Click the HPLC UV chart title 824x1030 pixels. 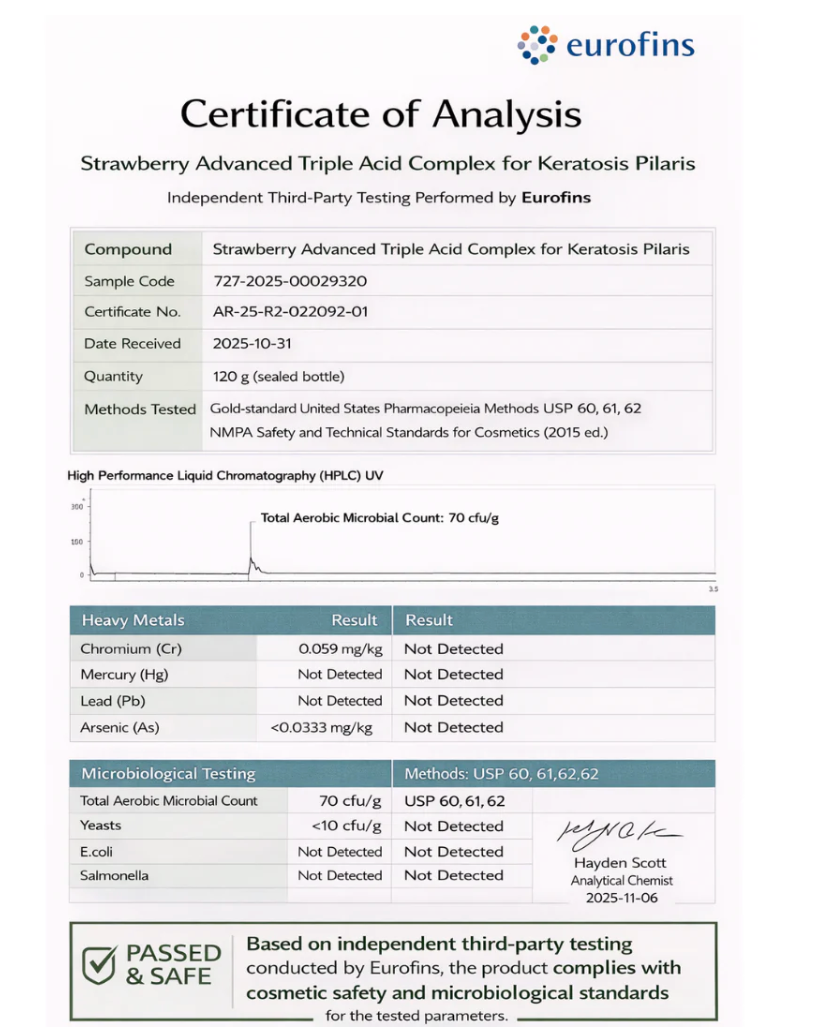tap(225, 476)
